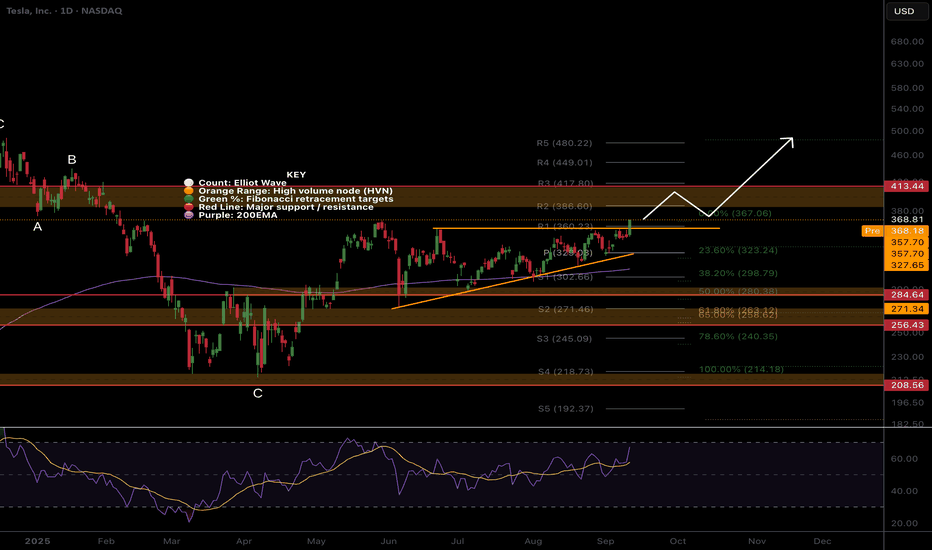Image resolution: width=932 pixels, height=550 pixels.
Task: Select the R4 (449.01) pivot label
Action: coord(564,162)
